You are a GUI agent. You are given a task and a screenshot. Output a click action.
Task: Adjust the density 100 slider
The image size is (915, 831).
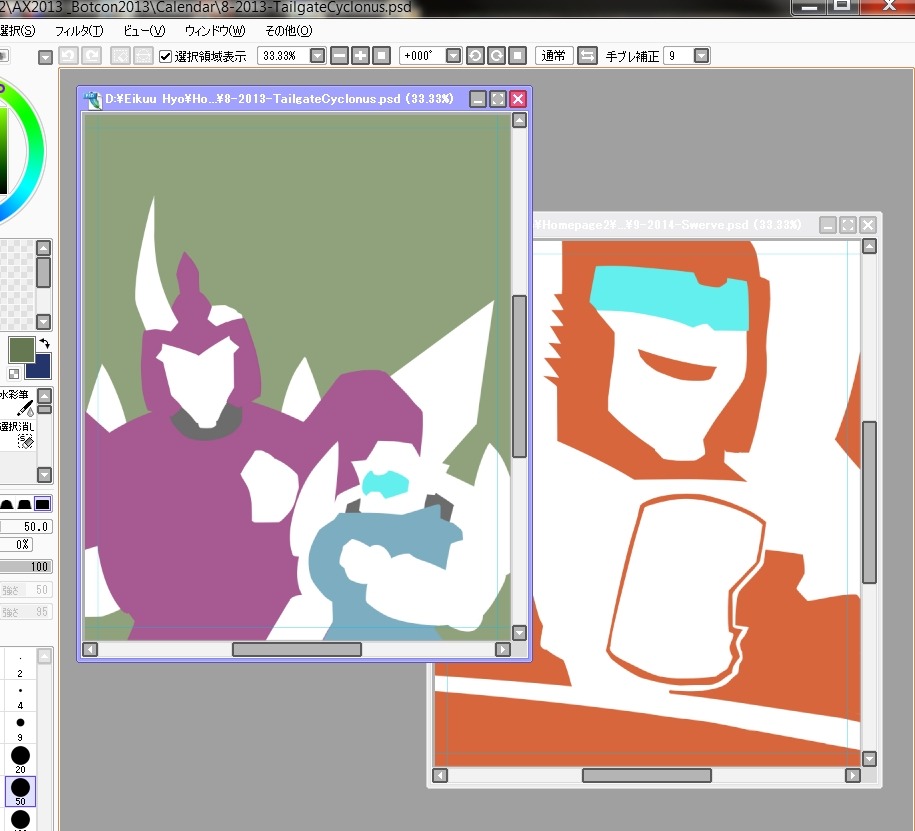[26, 566]
